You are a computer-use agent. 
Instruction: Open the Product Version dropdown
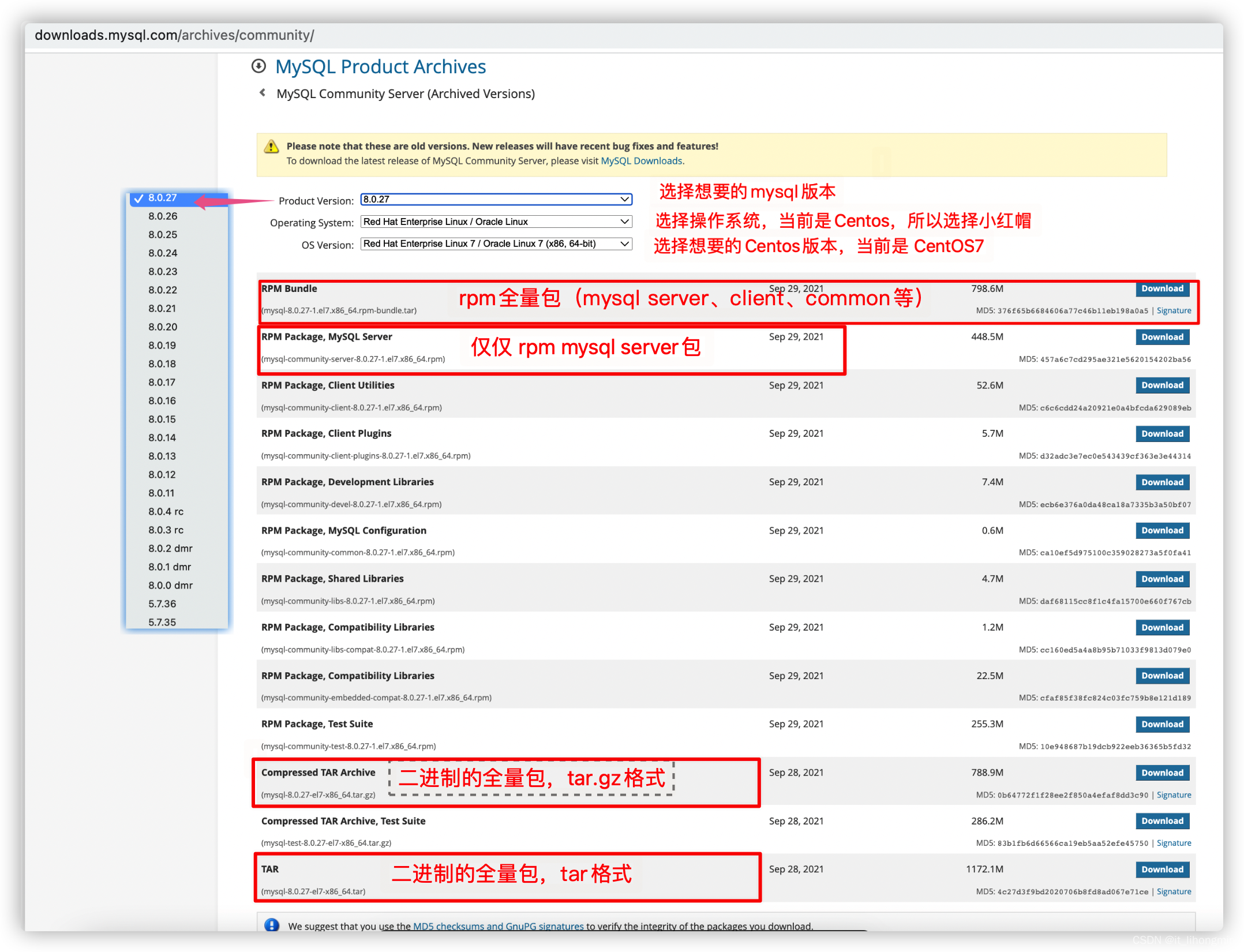[496, 200]
